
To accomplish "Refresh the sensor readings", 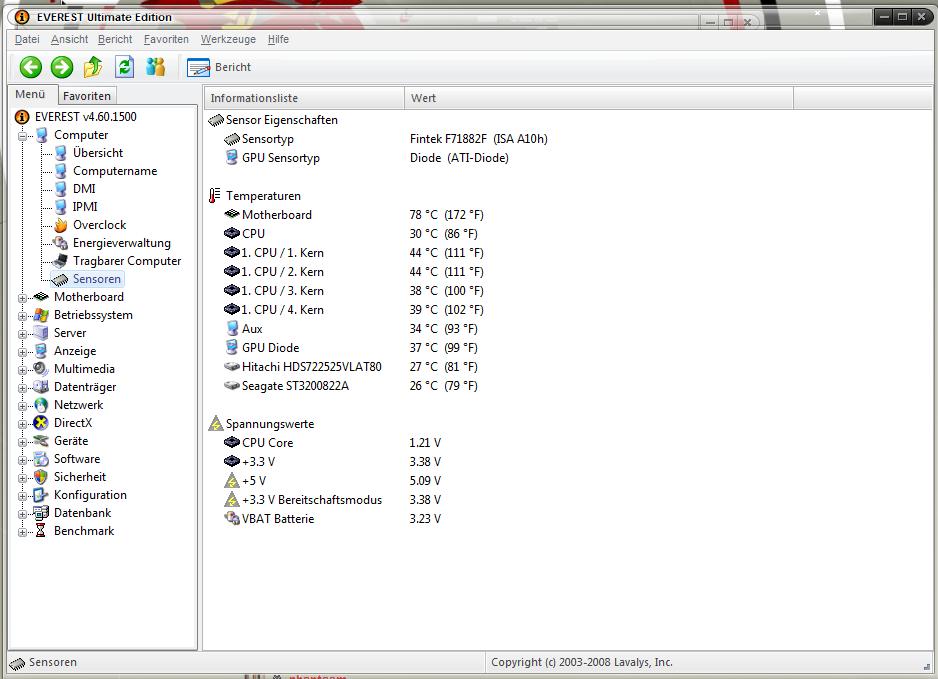I will tap(124, 66).
